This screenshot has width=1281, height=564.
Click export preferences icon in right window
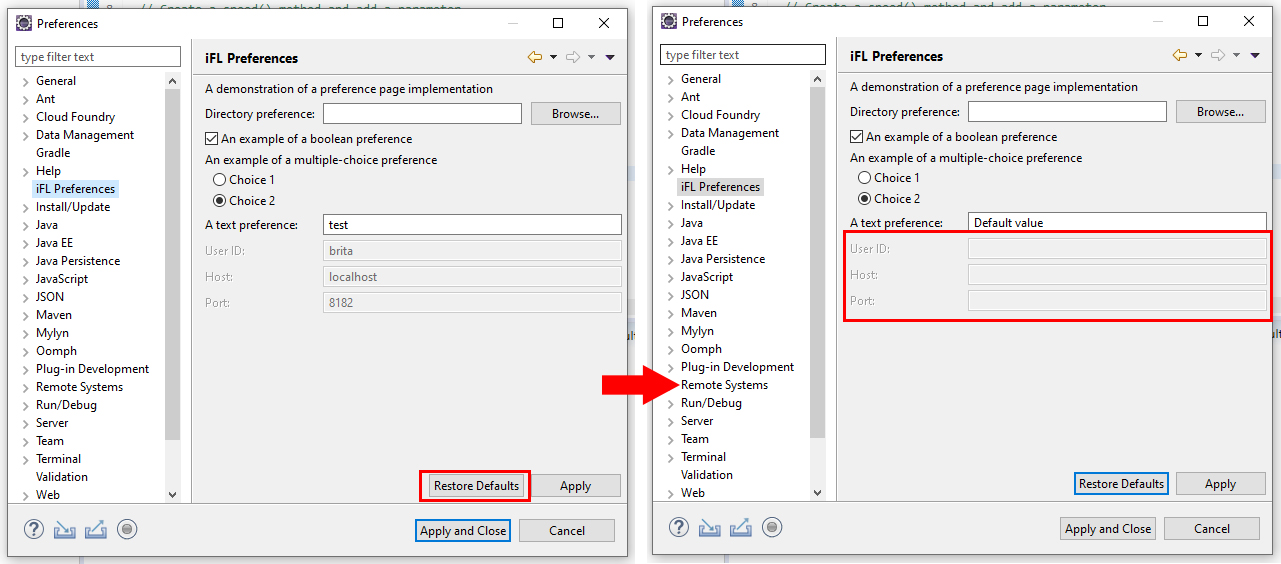point(741,527)
